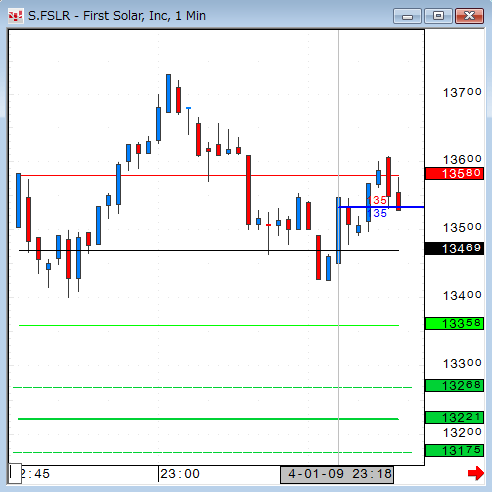Select the green 13175 price label
The height and width of the screenshot is (492, 492).
click(x=454, y=451)
